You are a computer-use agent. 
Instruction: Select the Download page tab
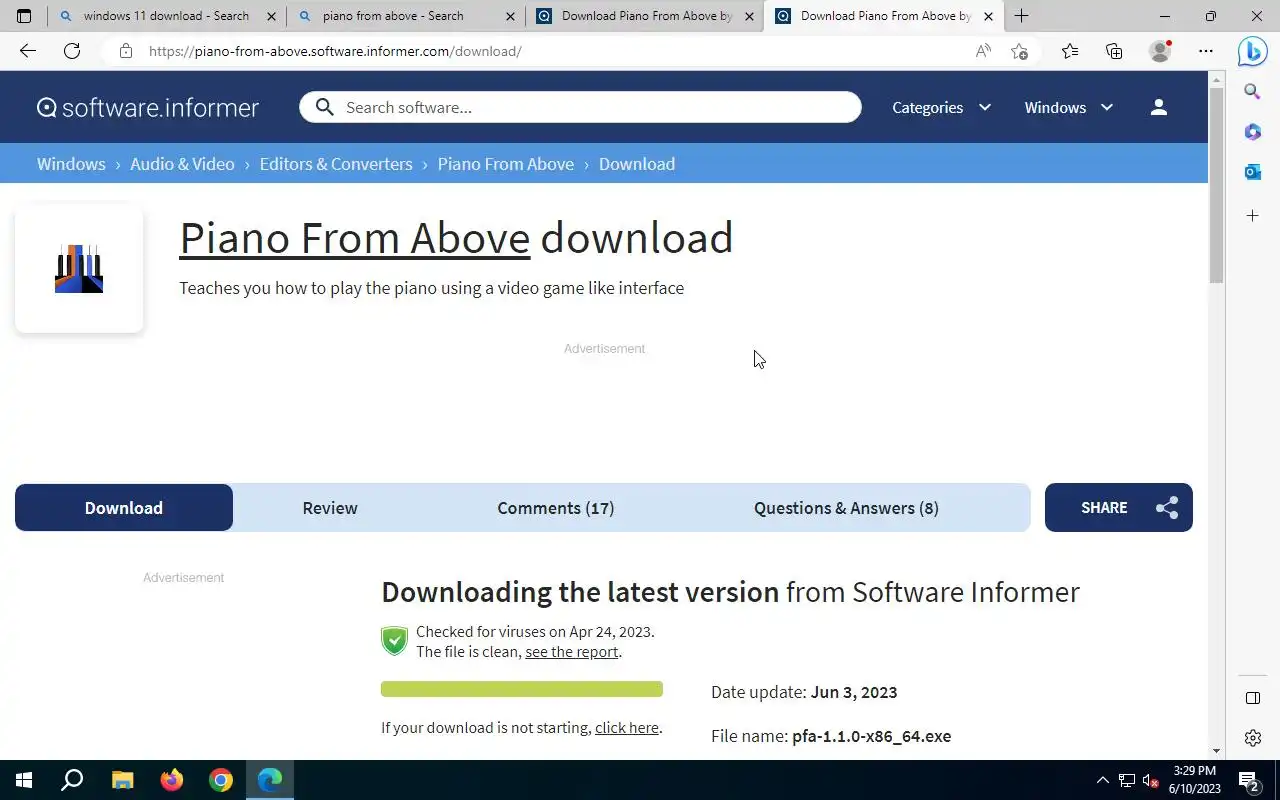point(124,508)
